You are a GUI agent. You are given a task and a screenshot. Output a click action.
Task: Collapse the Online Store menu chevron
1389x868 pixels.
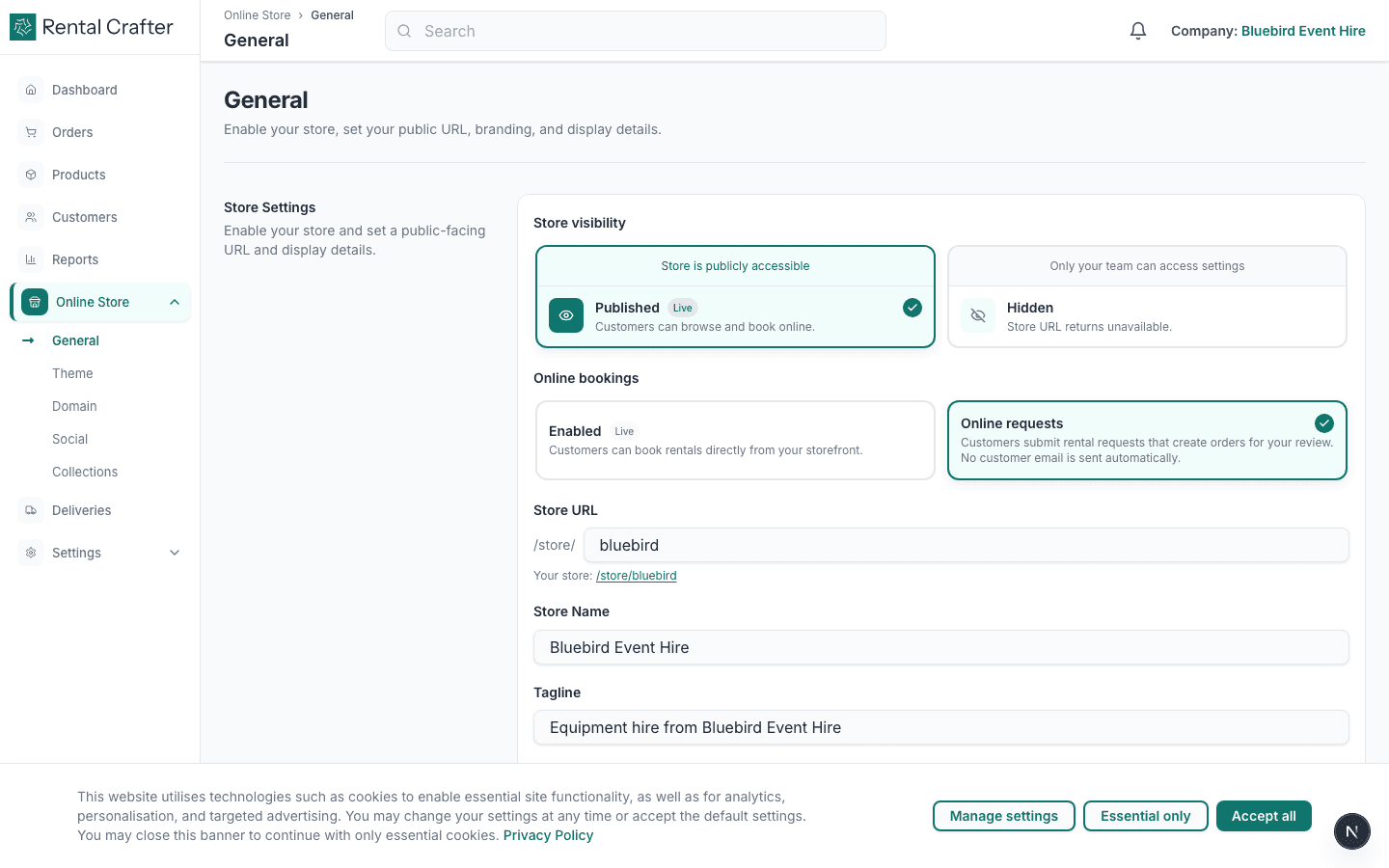pyautogui.click(x=175, y=302)
